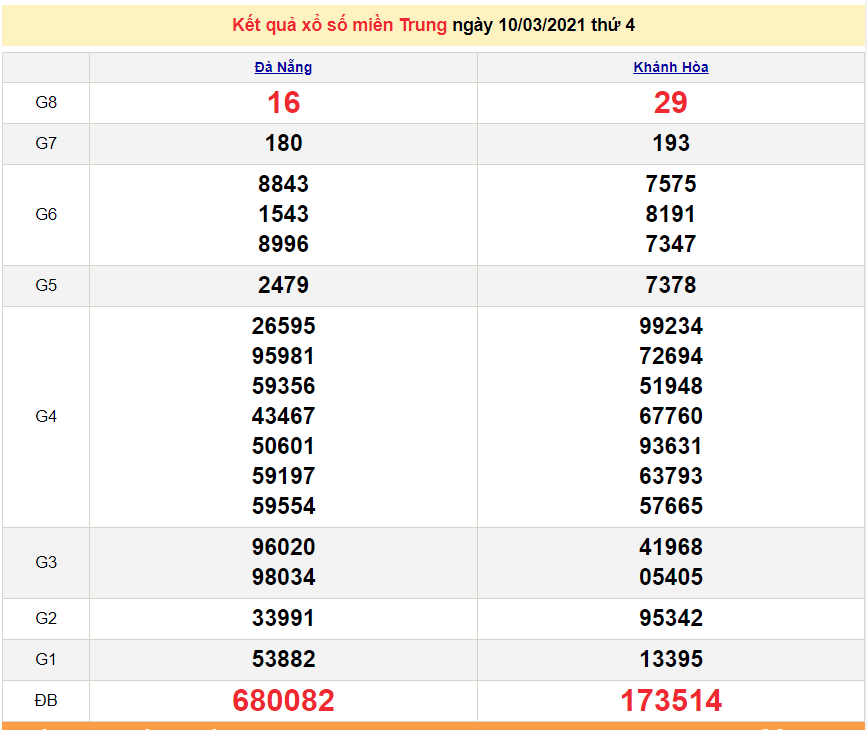Click the G3 row label

point(46,563)
